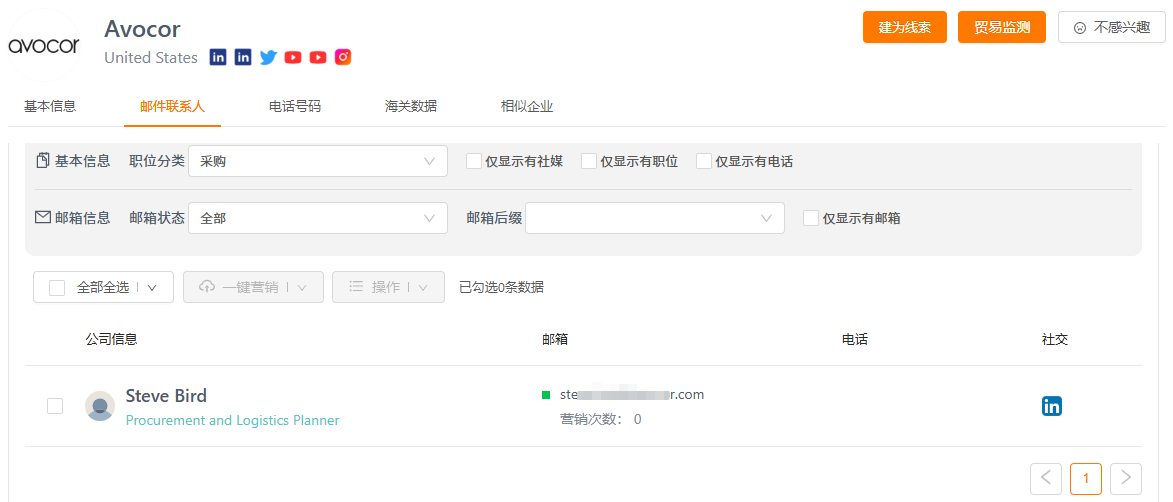Go to the 海关数据 tab

coord(411,106)
